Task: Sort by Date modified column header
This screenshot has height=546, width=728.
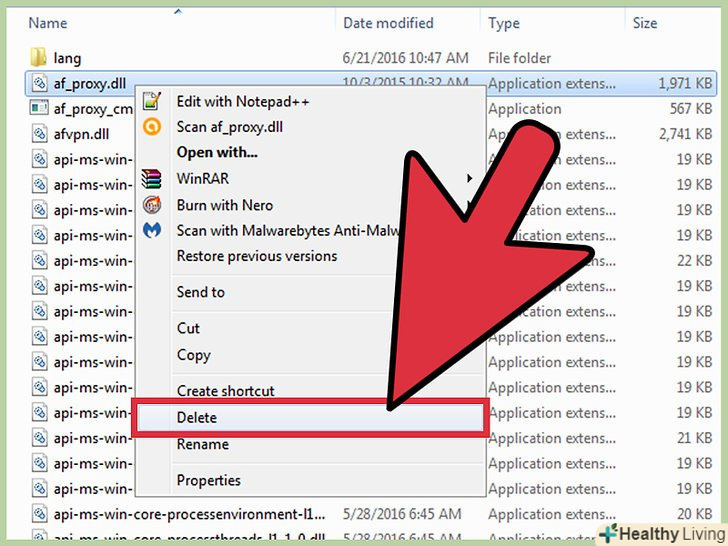Action: (x=388, y=23)
